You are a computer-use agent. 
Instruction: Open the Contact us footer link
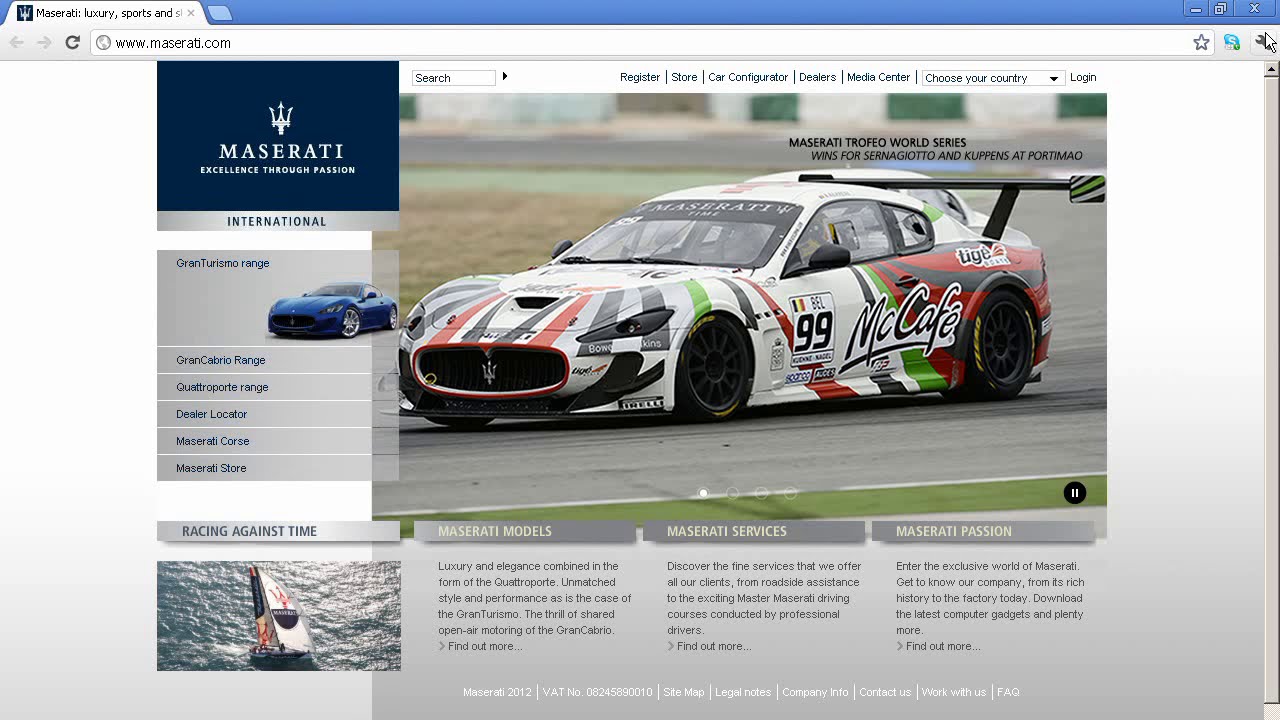885,692
